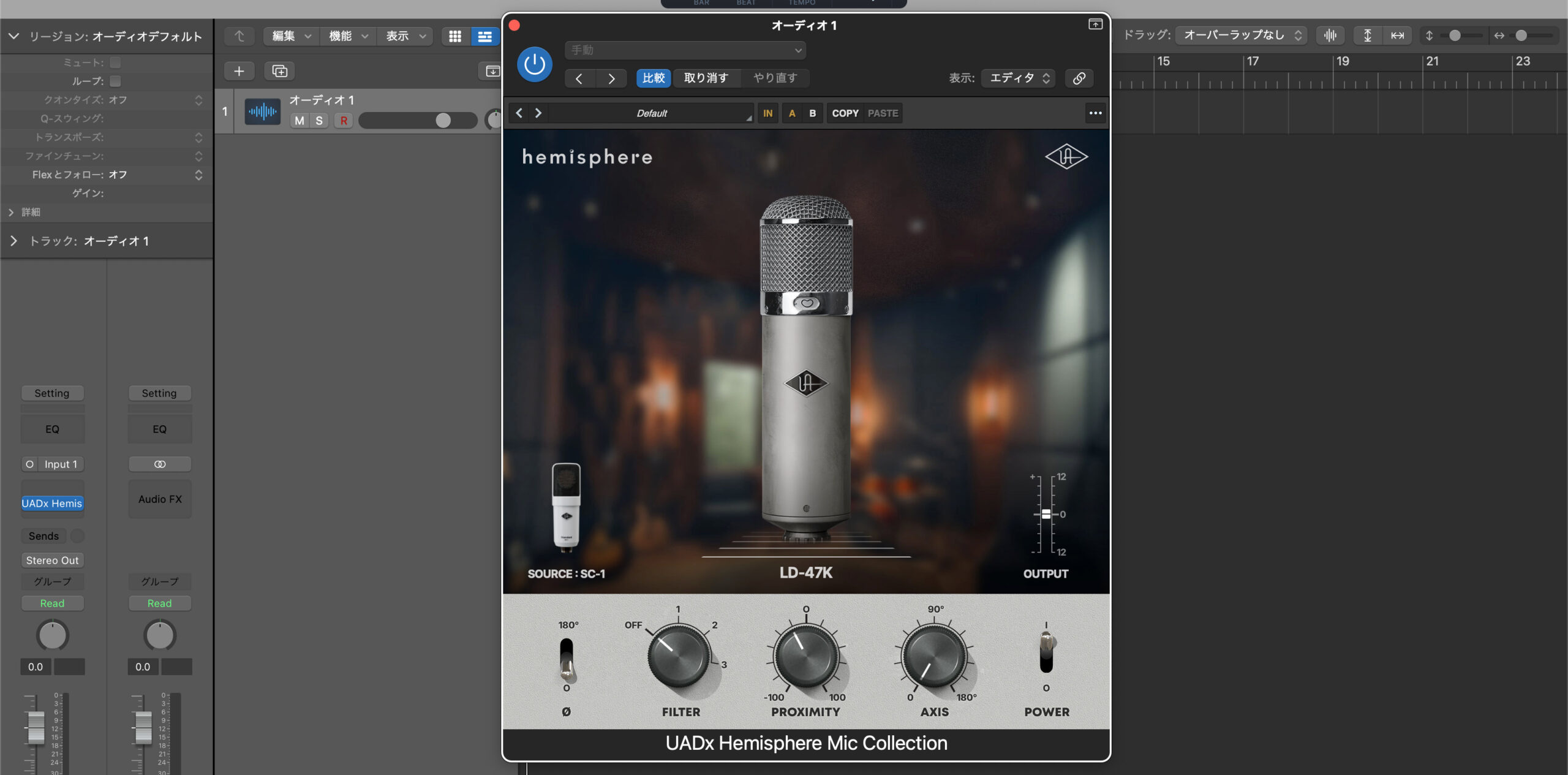Click the left channel Setting button
Image resolution: width=1568 pixels, height=775 pixels.
pos(52,393)
